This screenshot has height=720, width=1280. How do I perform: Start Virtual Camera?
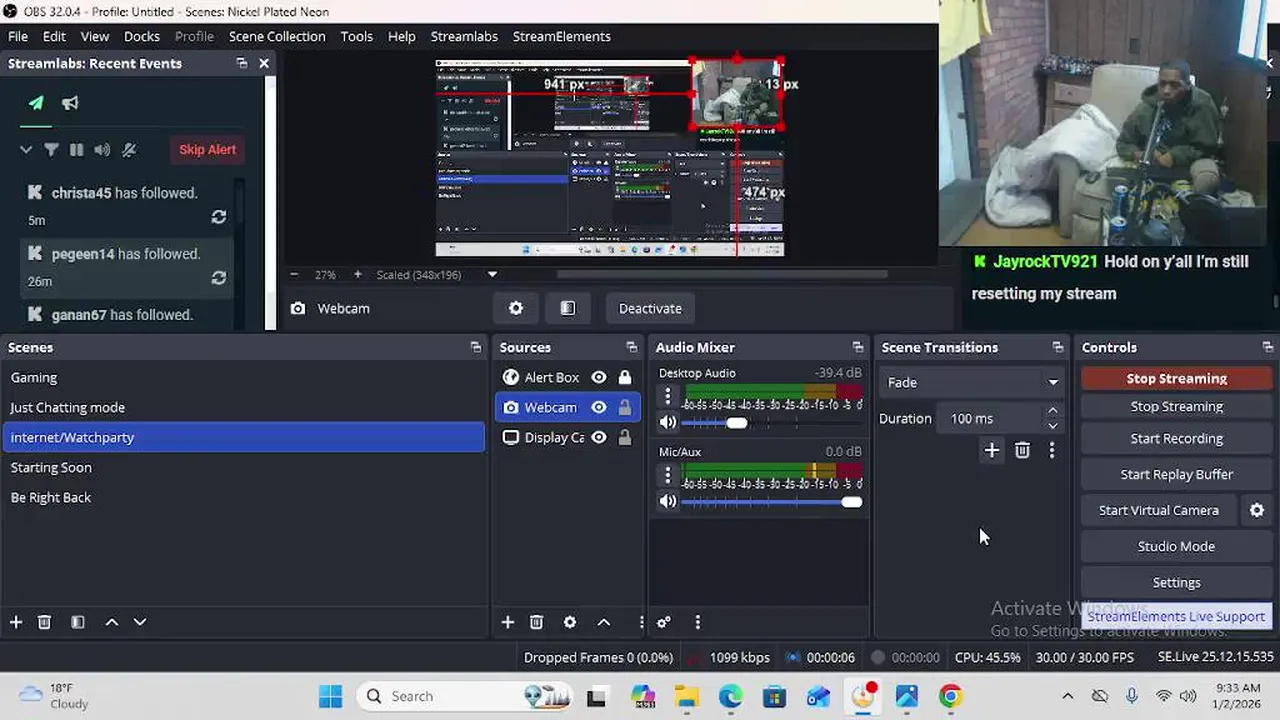1159,511
